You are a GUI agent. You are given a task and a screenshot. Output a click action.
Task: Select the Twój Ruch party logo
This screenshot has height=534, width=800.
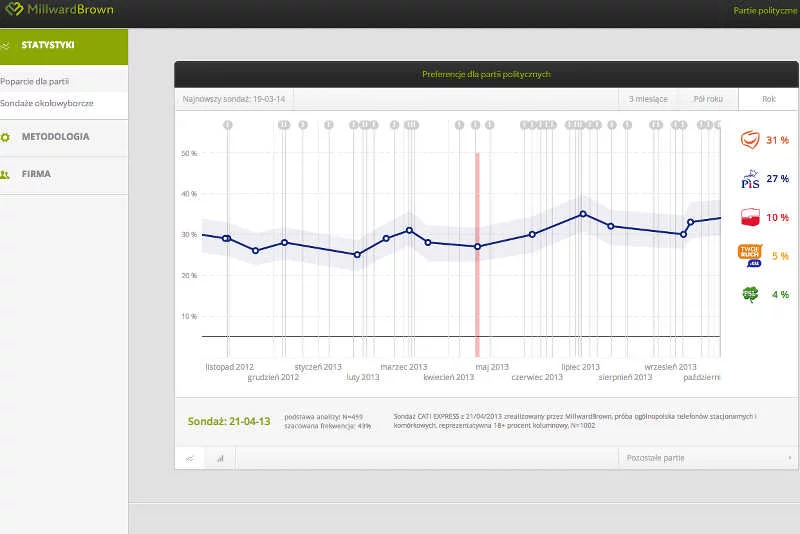coord(750,256)
